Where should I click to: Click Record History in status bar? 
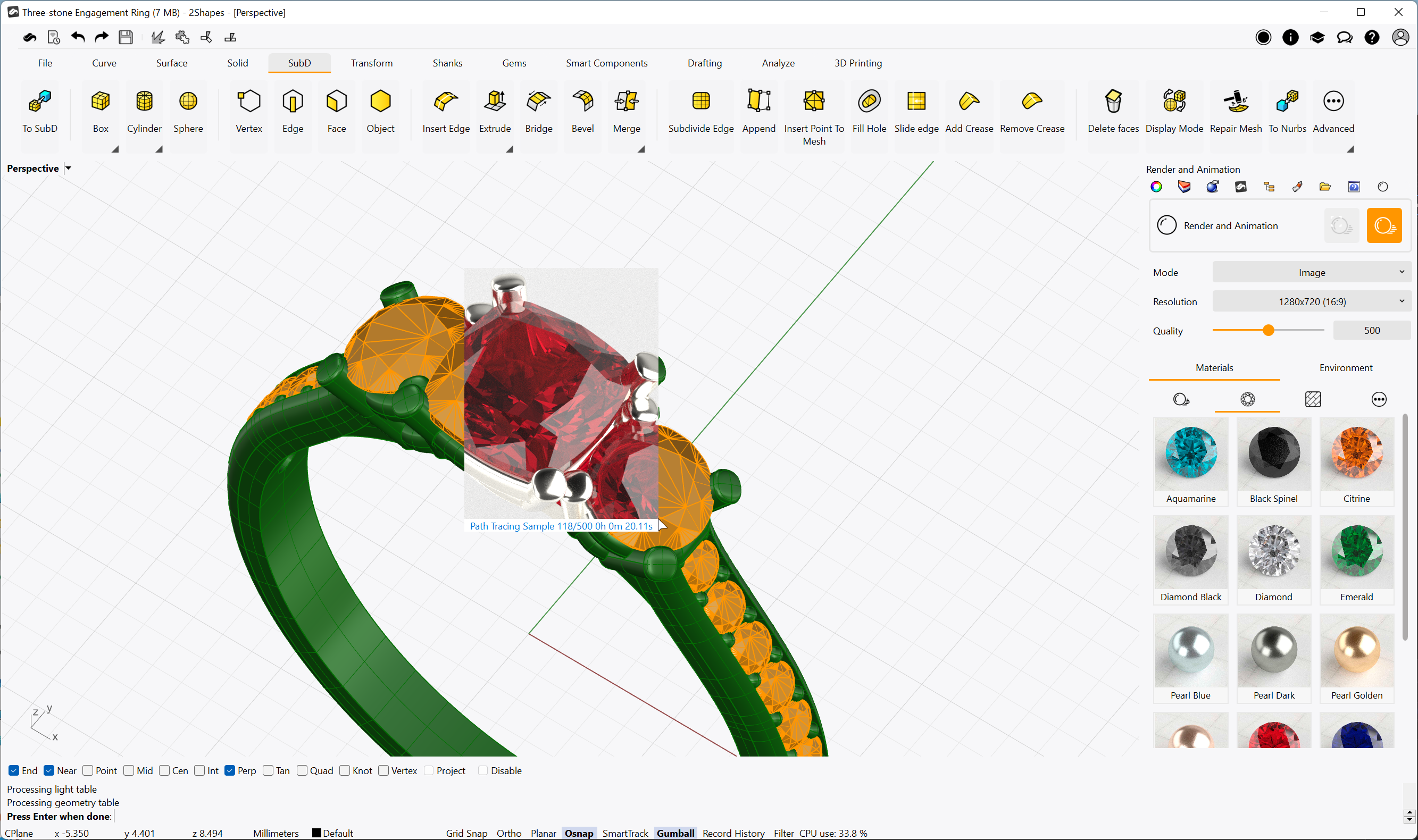coord(733,833)
